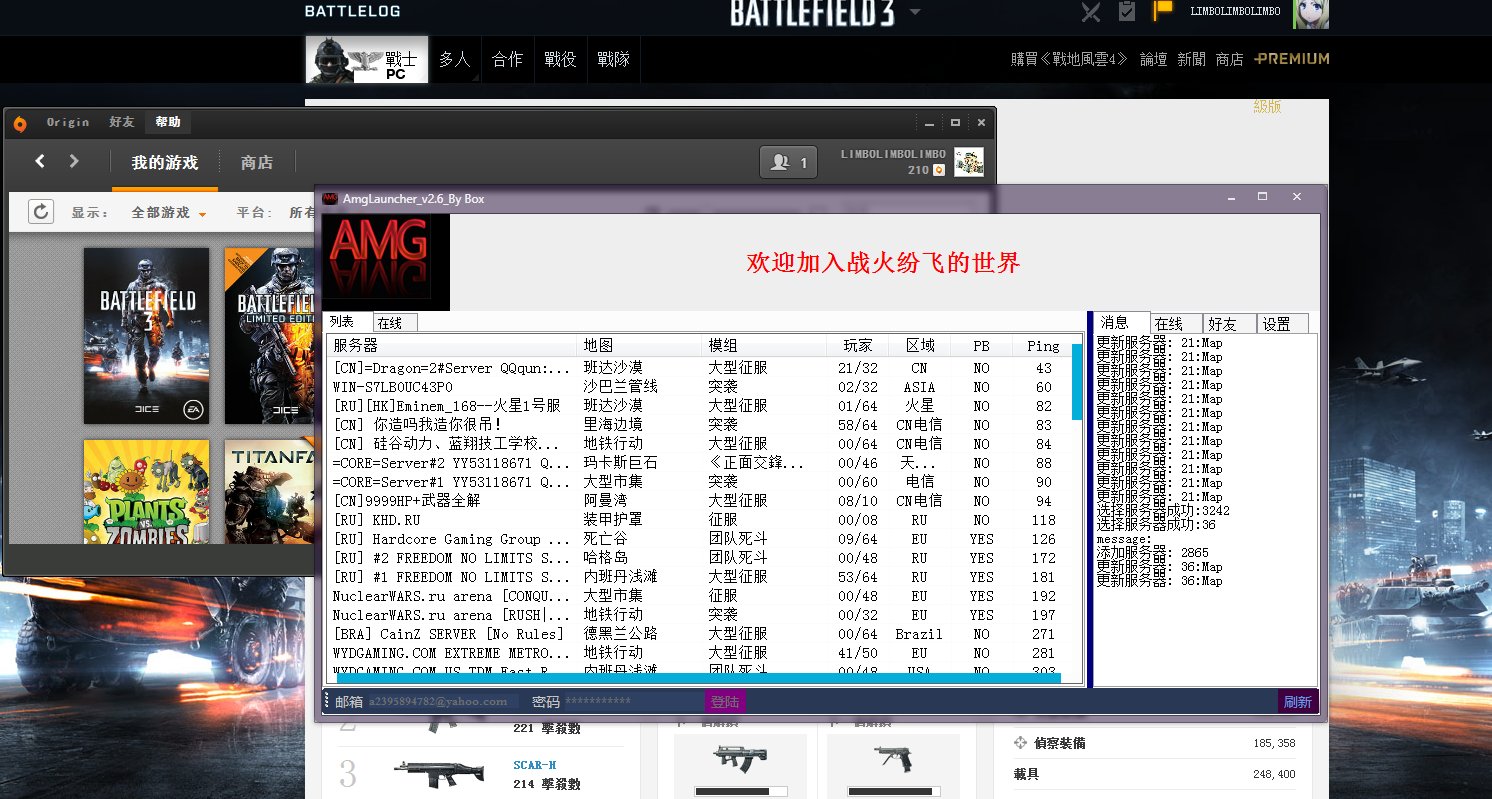The width and height of the screenshot is (1492, 799).
Task: Go forward with Origin's right arrow
Action: (74, 161)
